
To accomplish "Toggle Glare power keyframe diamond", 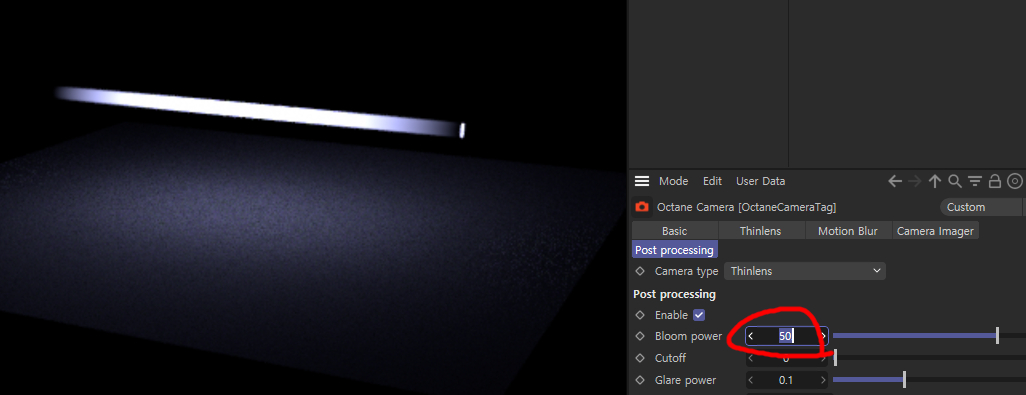I will (x=640, y=380).
